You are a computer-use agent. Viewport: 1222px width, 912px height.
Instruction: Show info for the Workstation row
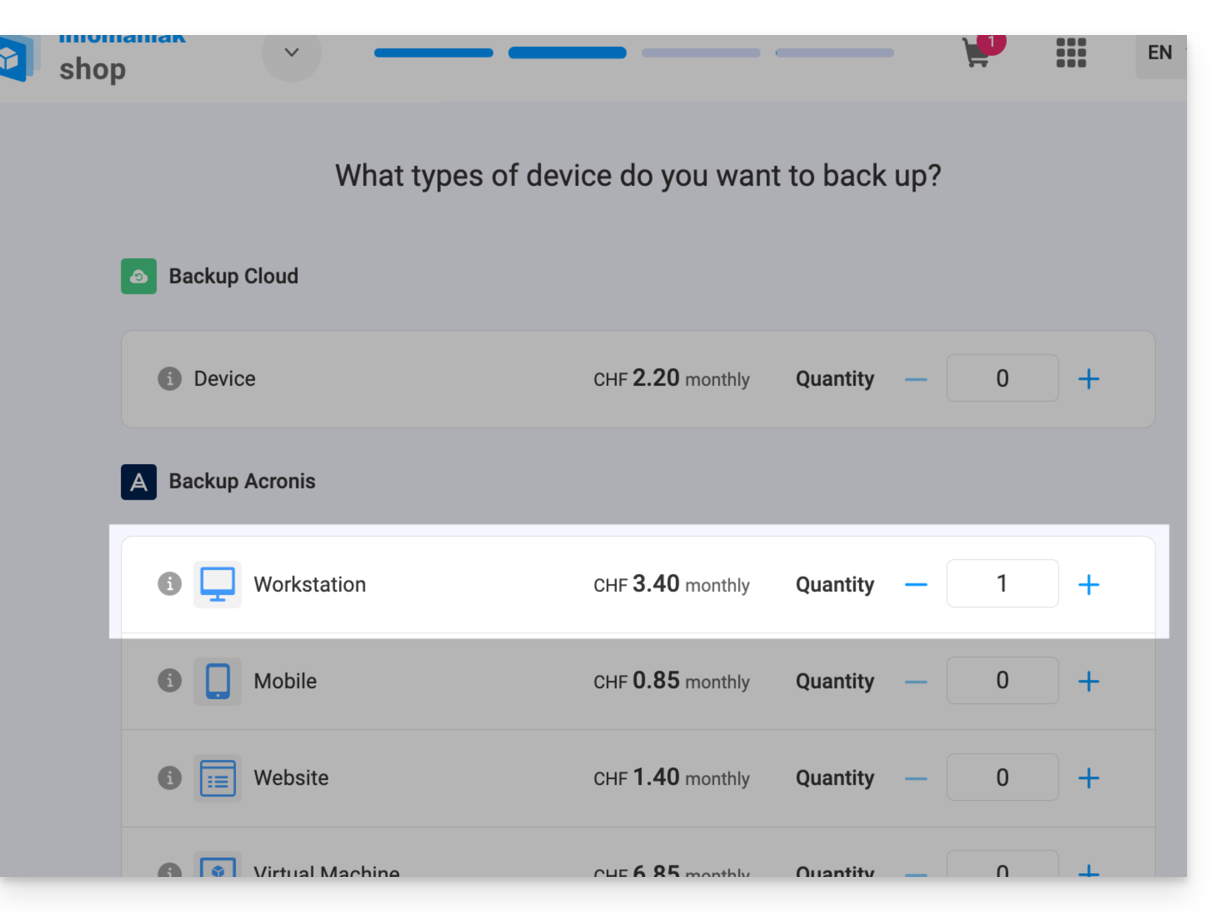(x=170, y=584)
